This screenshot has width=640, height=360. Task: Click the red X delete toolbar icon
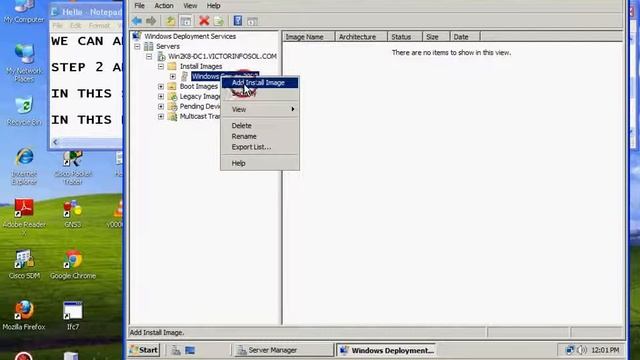click(204, 21)
